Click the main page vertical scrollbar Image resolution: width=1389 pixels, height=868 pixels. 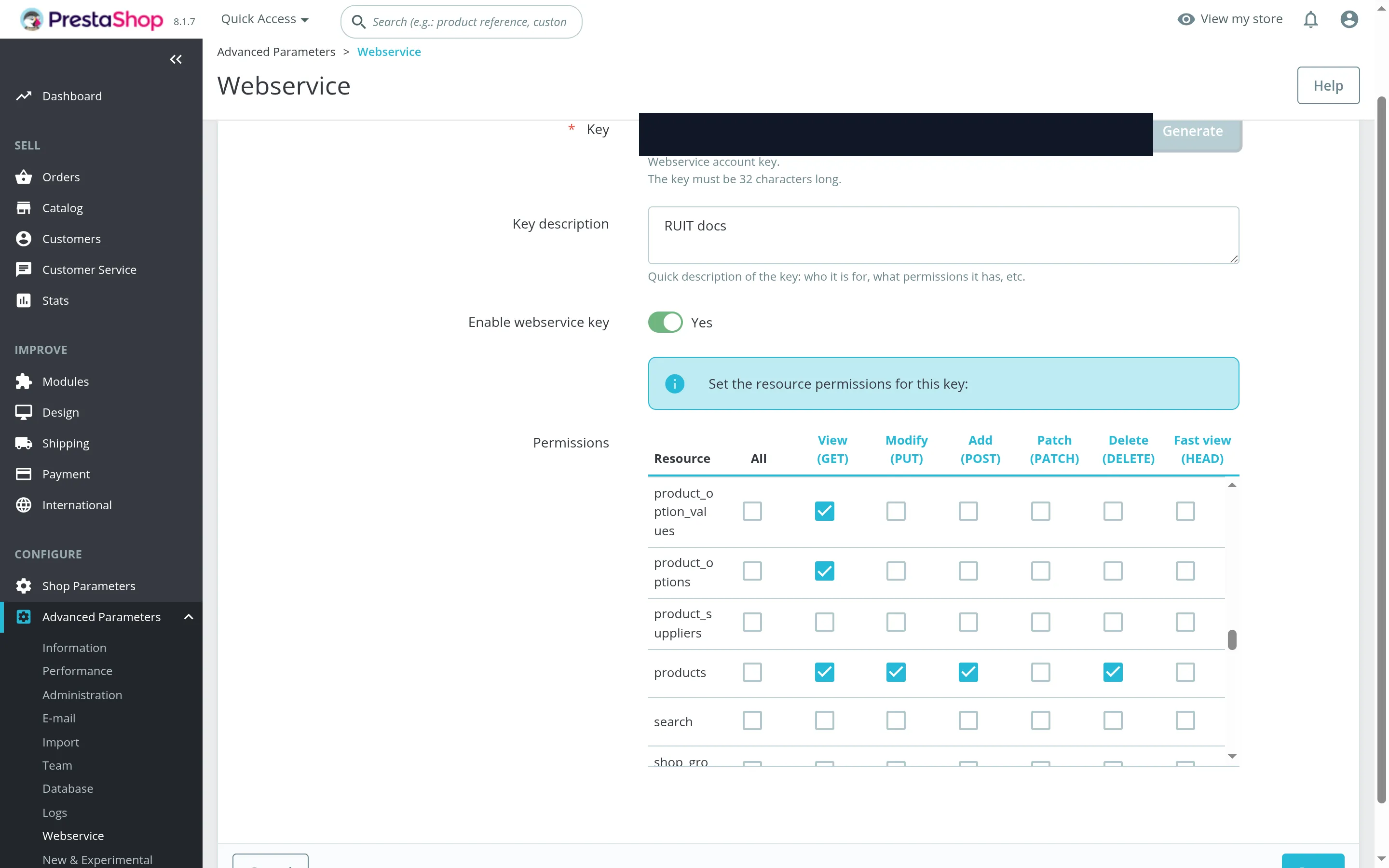tap(1382, 449)
